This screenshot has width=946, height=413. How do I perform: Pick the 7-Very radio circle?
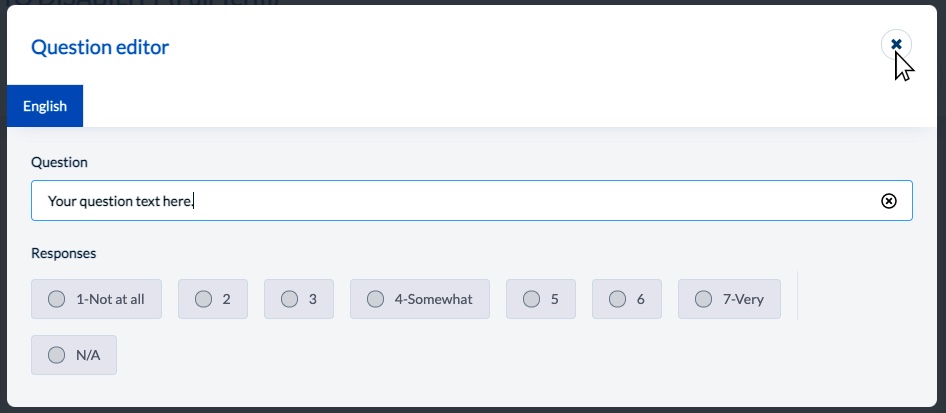[x=703, y=299]
